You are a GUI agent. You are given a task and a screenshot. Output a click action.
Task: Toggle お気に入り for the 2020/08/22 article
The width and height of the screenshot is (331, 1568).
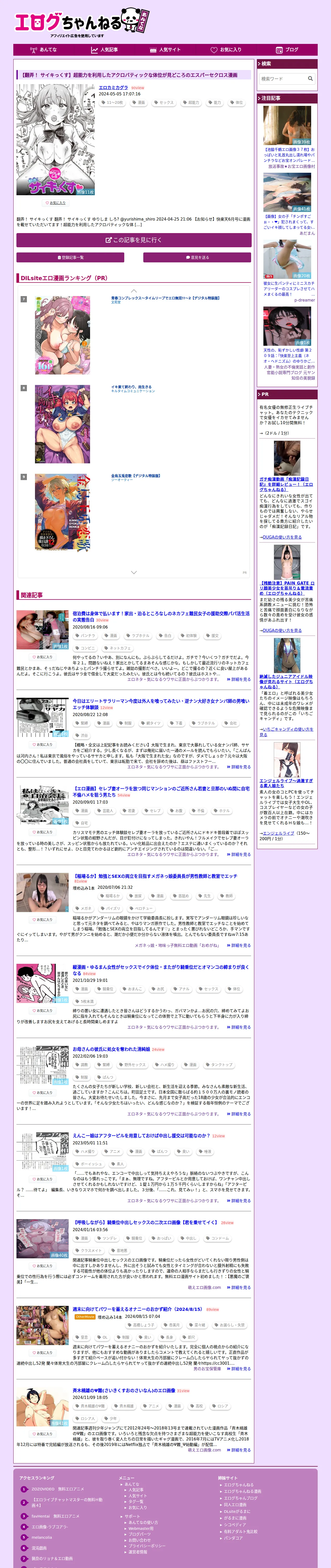click(43, 745)
